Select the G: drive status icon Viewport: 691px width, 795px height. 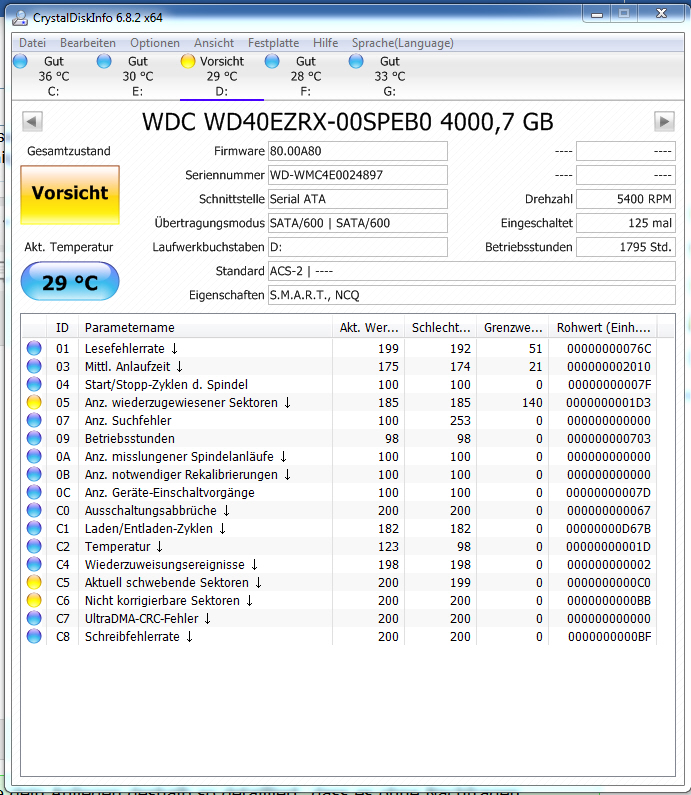[356, 61]
